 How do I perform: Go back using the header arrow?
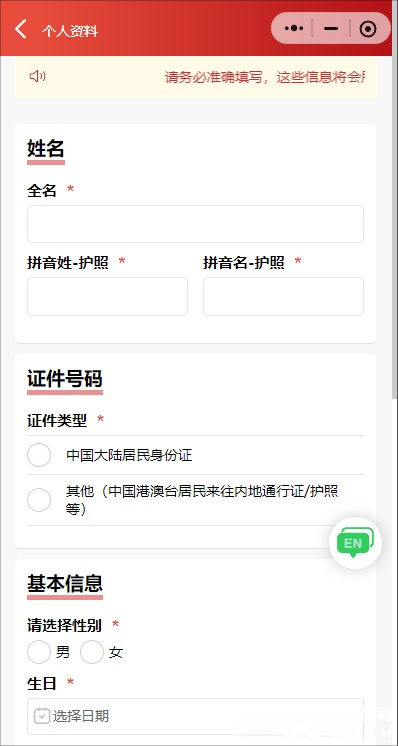(x=20, y=29)
